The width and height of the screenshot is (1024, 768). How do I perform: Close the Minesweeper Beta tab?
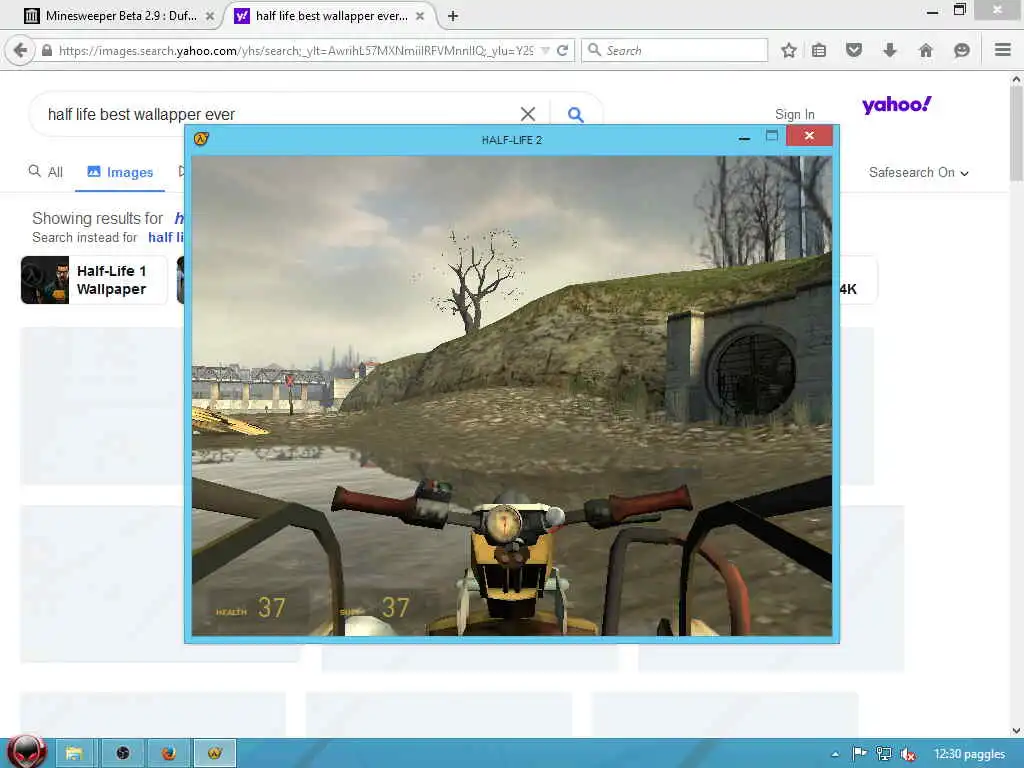pyautogui.click(x=210, y=16)
